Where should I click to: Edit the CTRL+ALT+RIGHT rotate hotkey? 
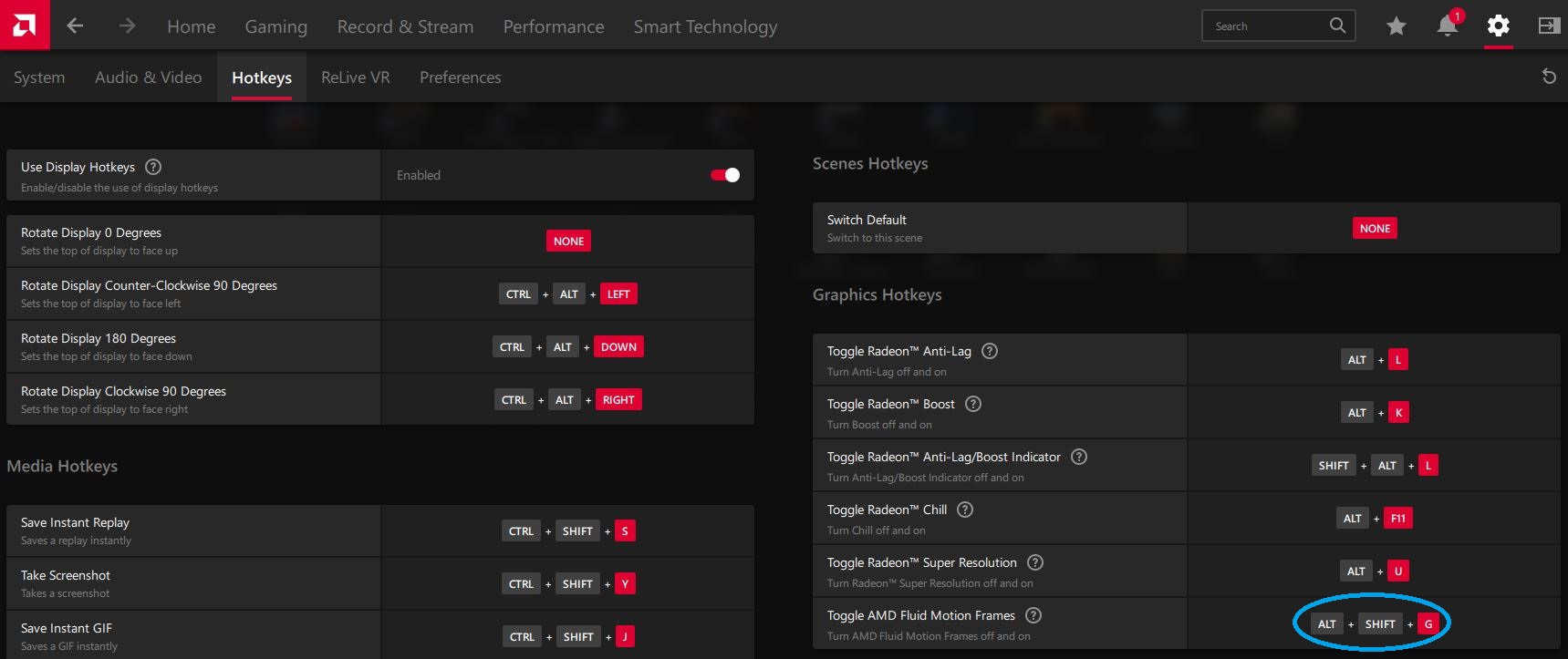point(568,399)
